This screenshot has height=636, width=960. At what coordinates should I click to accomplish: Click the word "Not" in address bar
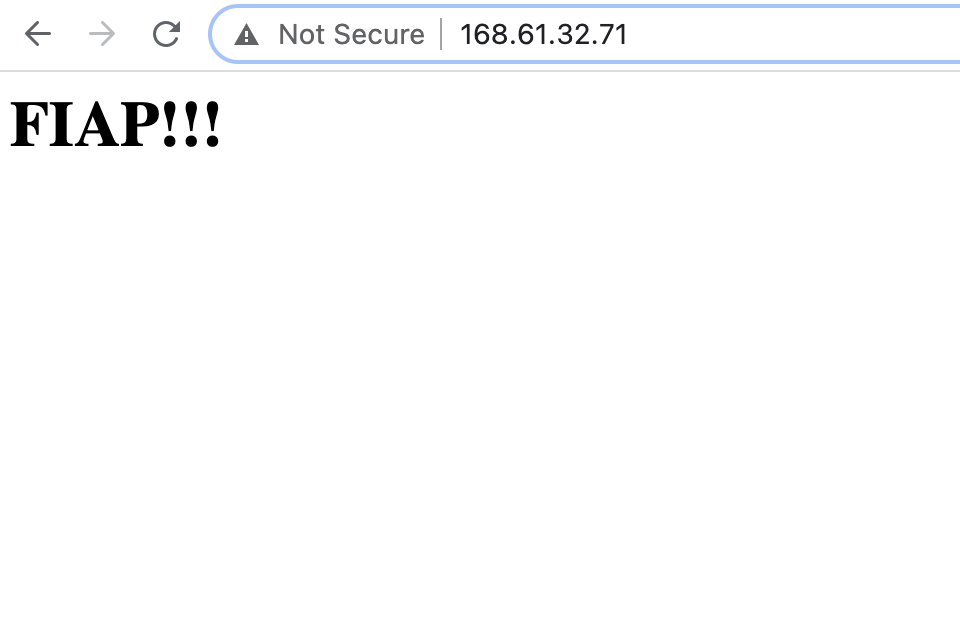pyautogui.click(x=301, y=34)
